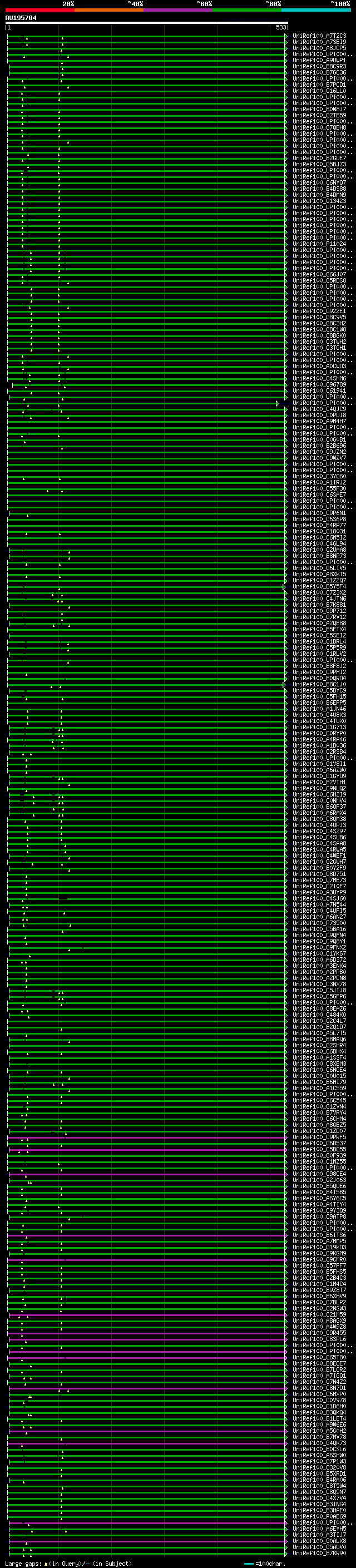Select hit label UniRef100_Q7P1W3

[x=319, y=1461]
